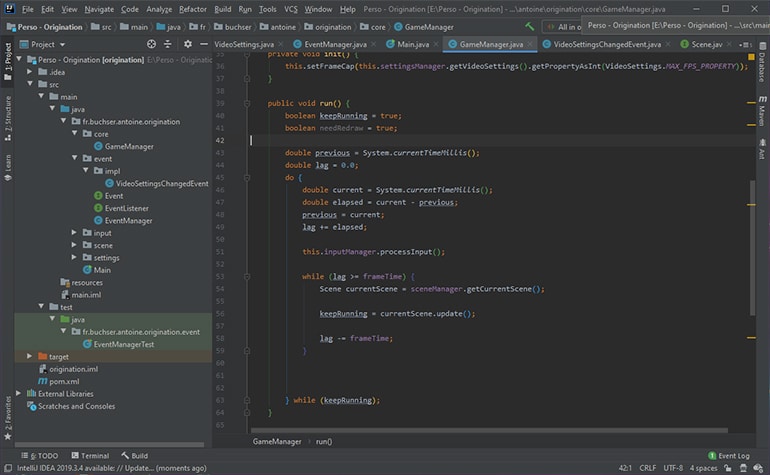Close the Main.java tab
This screenshot has height=475, width=770.
click(436, 44)
